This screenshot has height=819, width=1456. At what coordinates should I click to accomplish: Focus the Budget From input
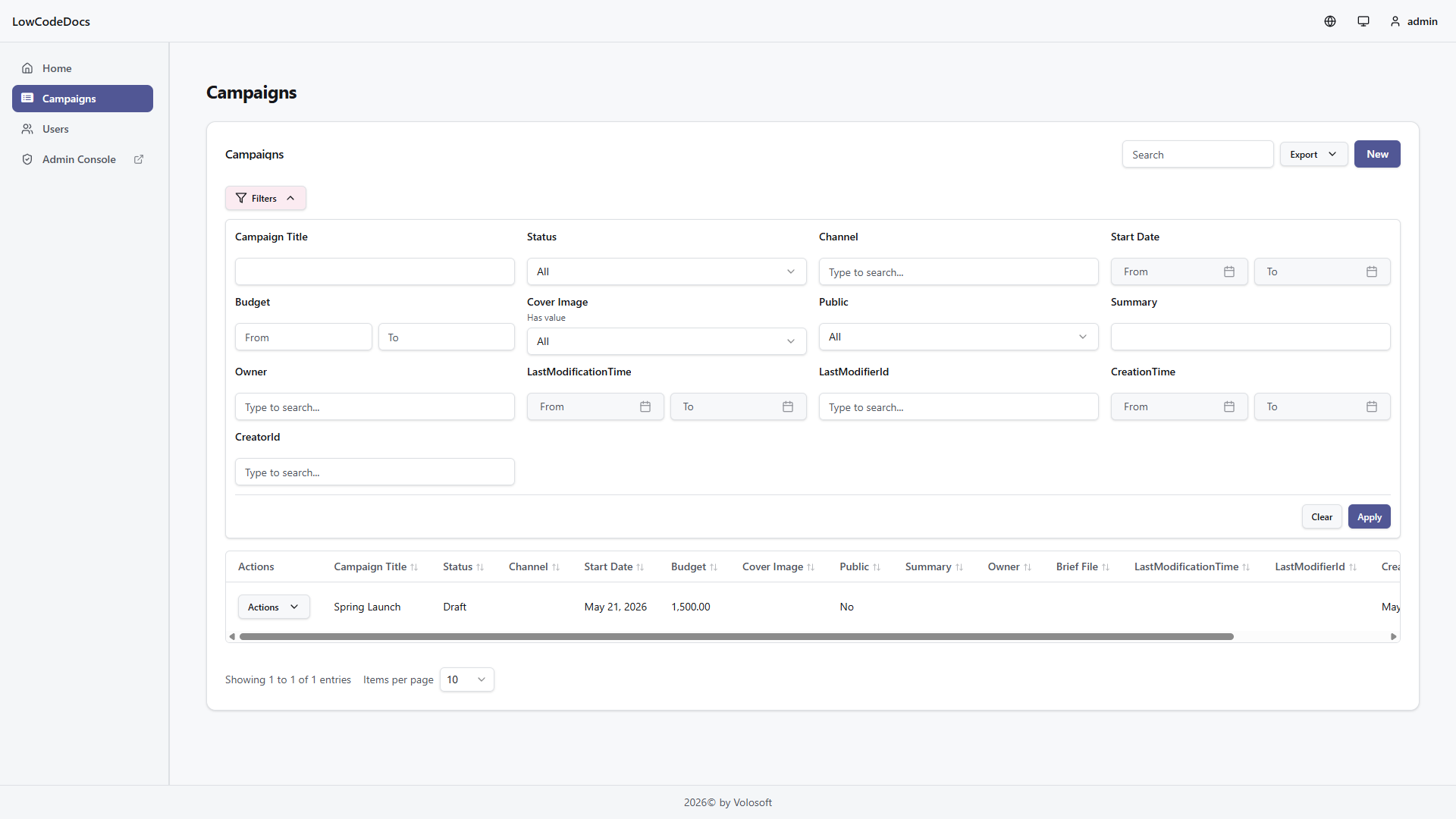303,337
